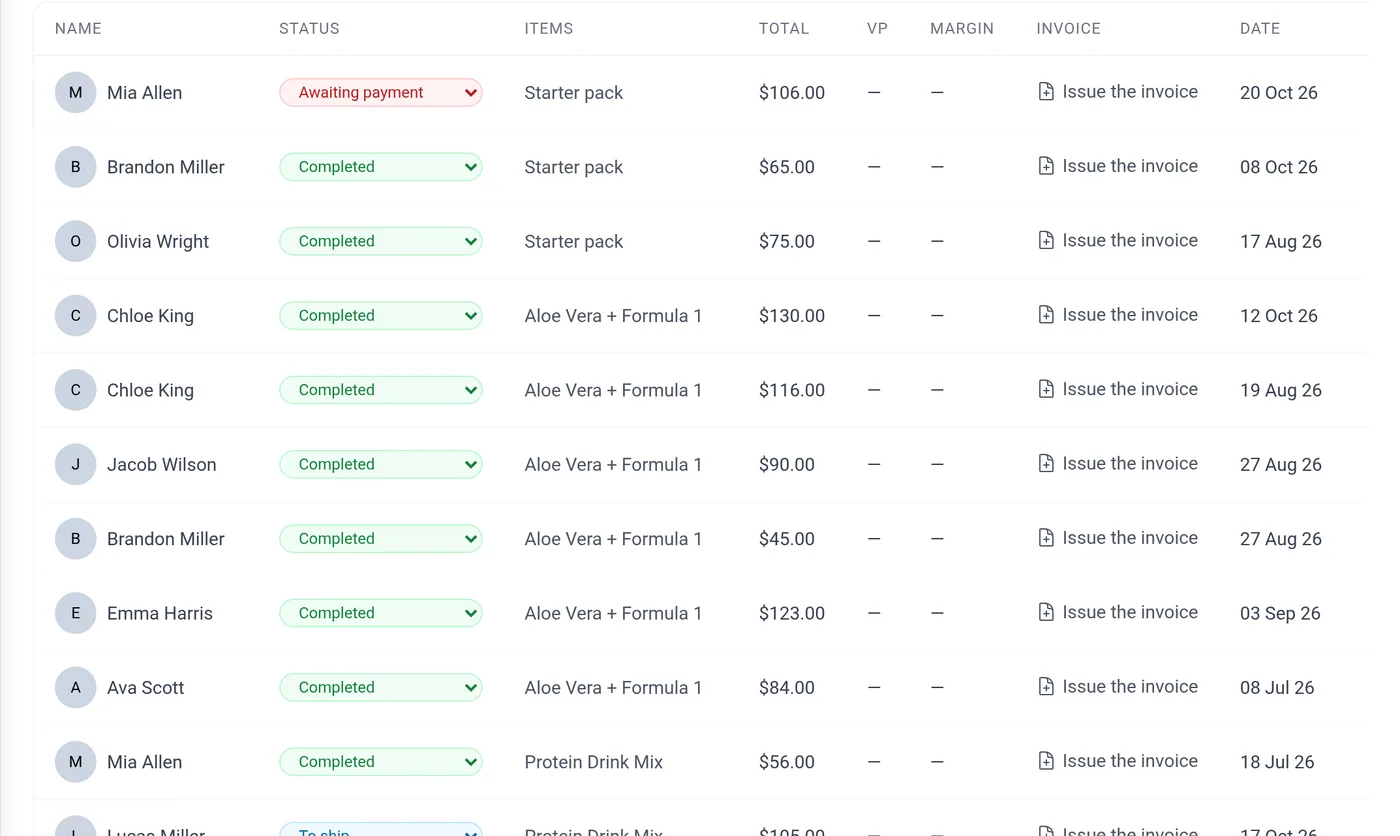Click the DATE column header
The width and height of the screenshot is (1400, 836).
pyautogui.click(x=1260, y=29)
